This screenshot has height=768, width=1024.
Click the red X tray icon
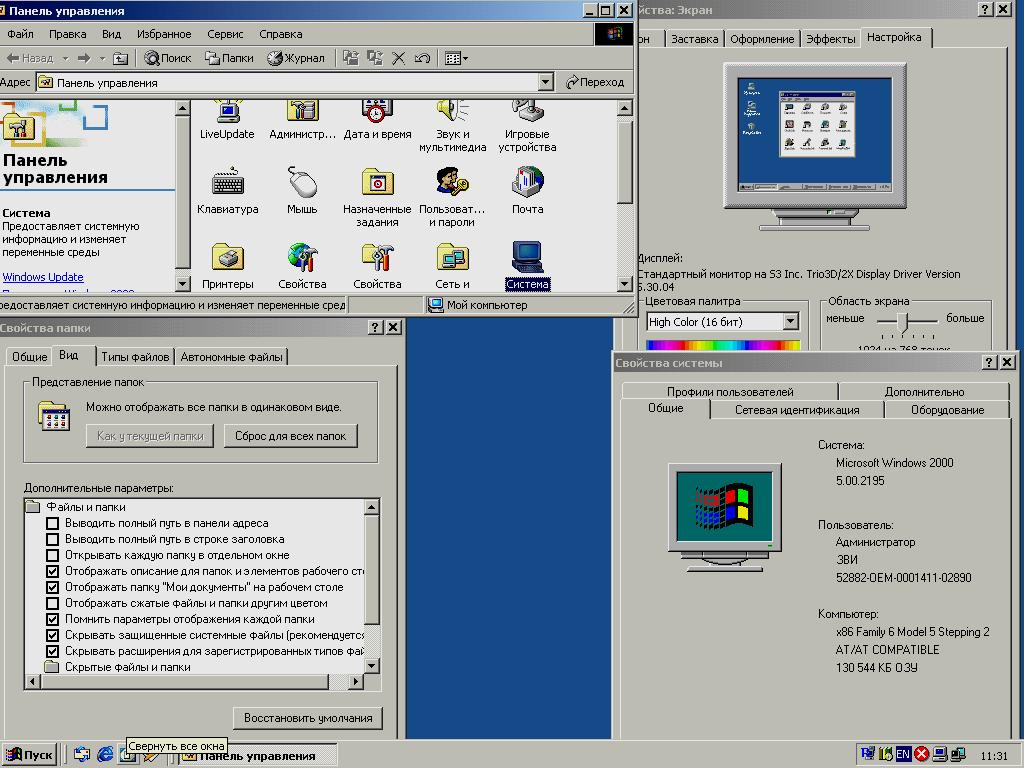(x=921, y=754)
